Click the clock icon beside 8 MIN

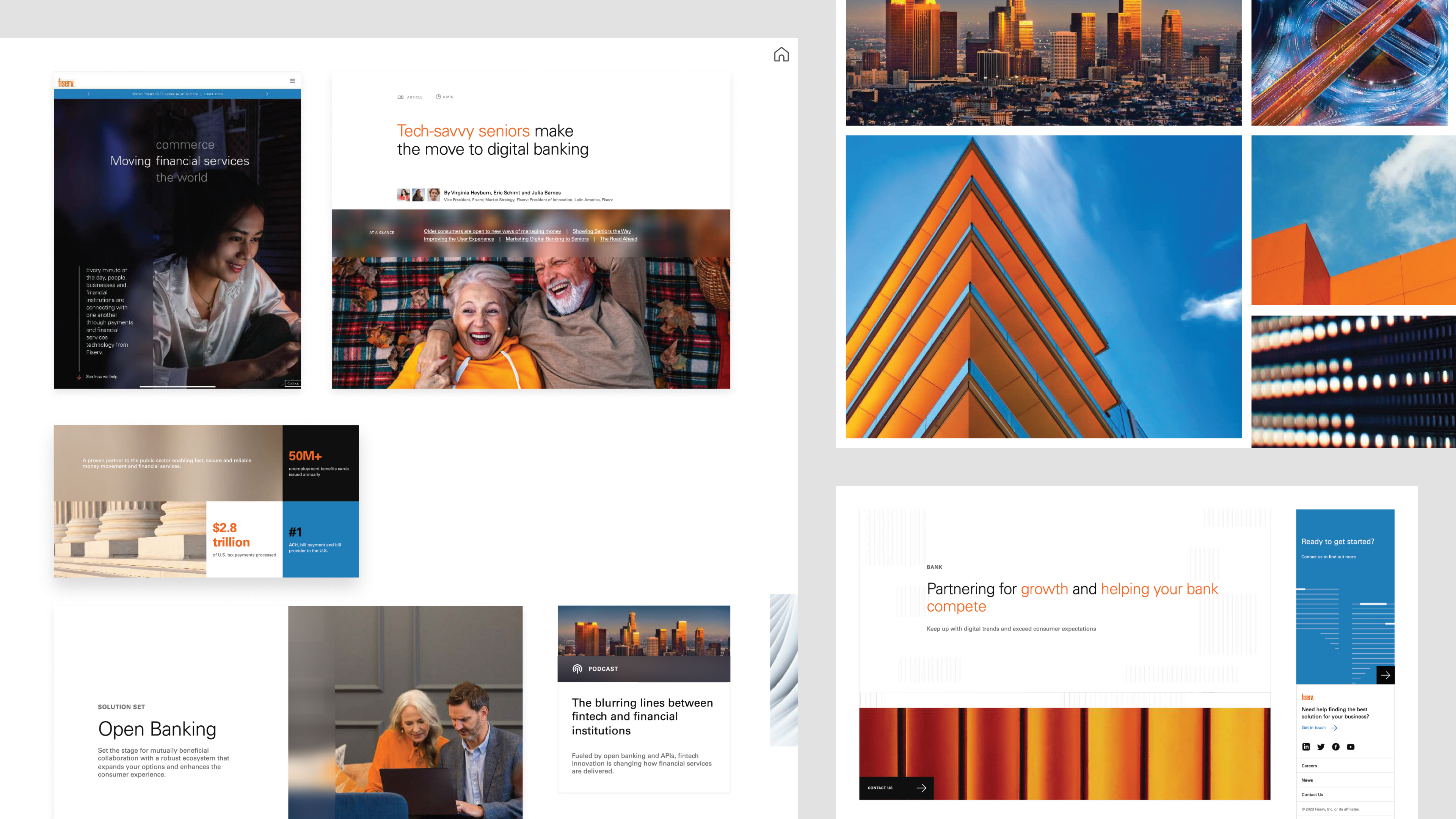pyautogui.click(x=438, y=97)
